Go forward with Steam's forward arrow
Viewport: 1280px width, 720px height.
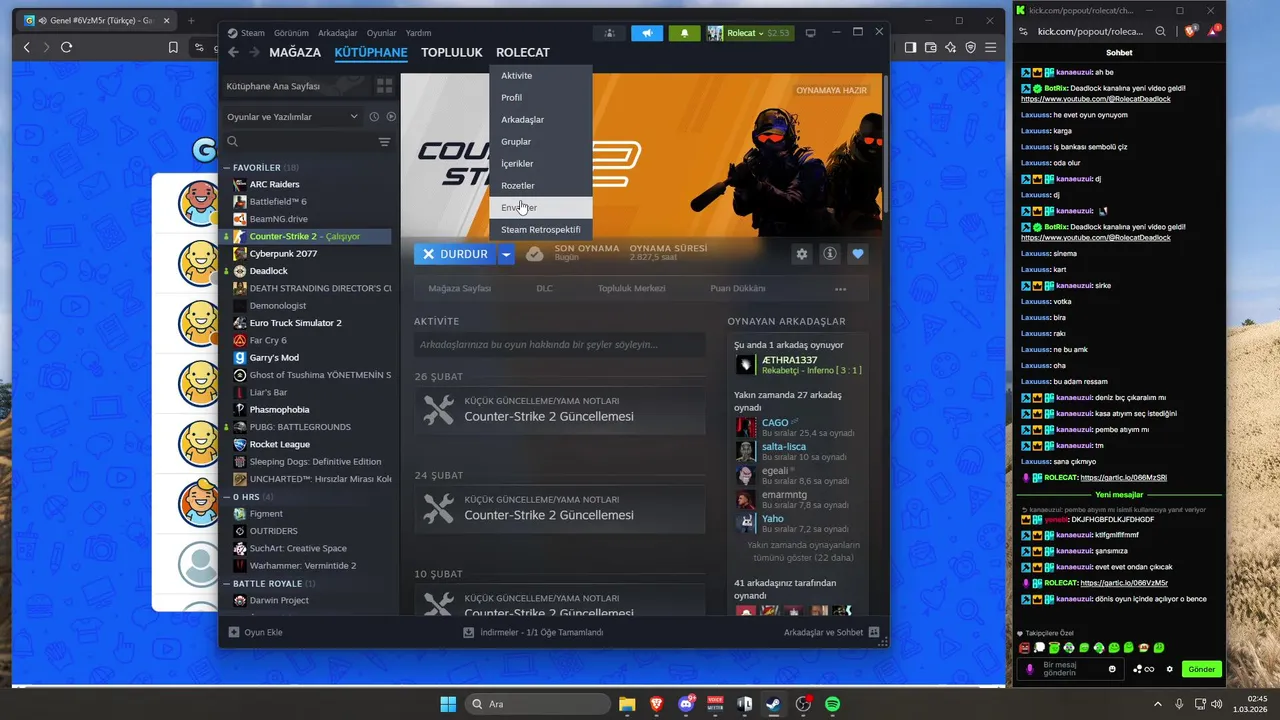(x=254, y=52)
